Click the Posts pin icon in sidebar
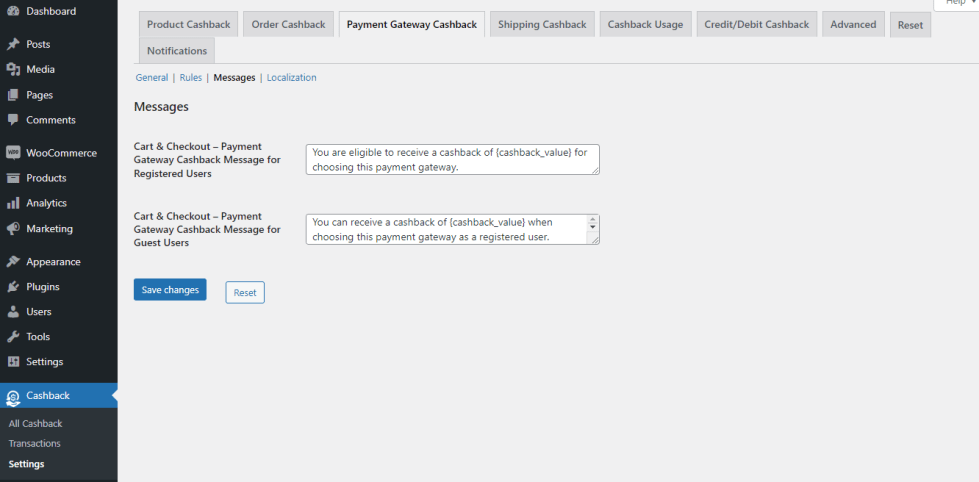This screenshot has width=979, height=482. point(13,44)
